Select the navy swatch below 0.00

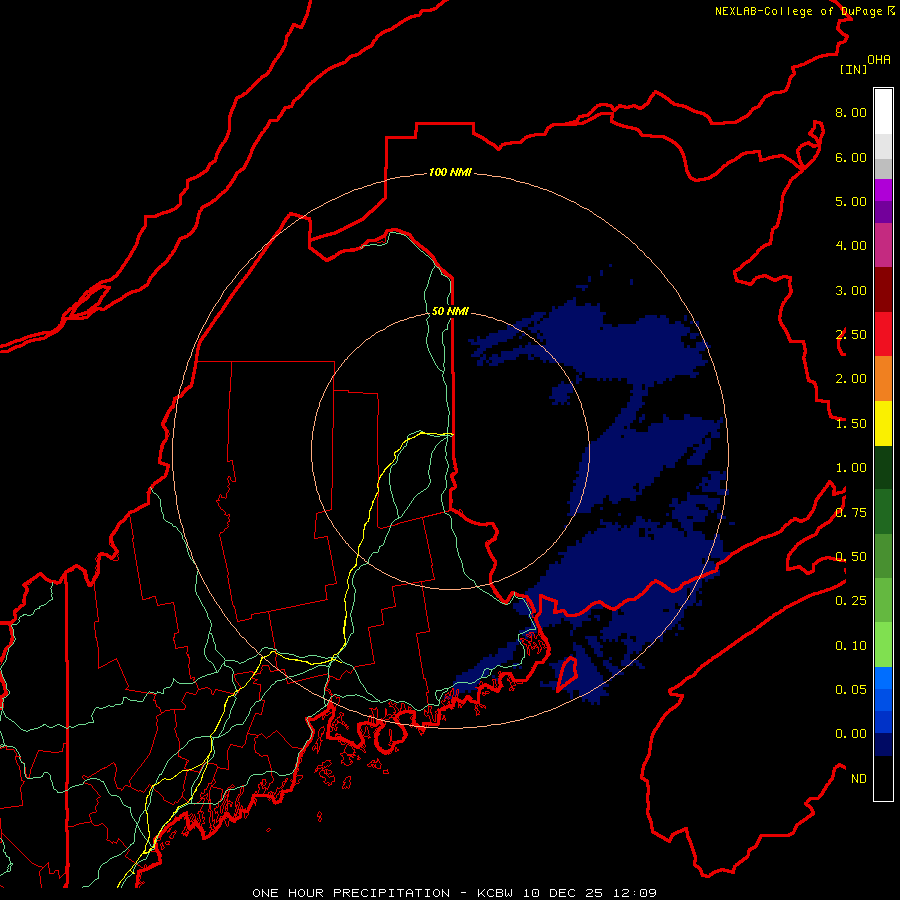(x=883, y=744)
